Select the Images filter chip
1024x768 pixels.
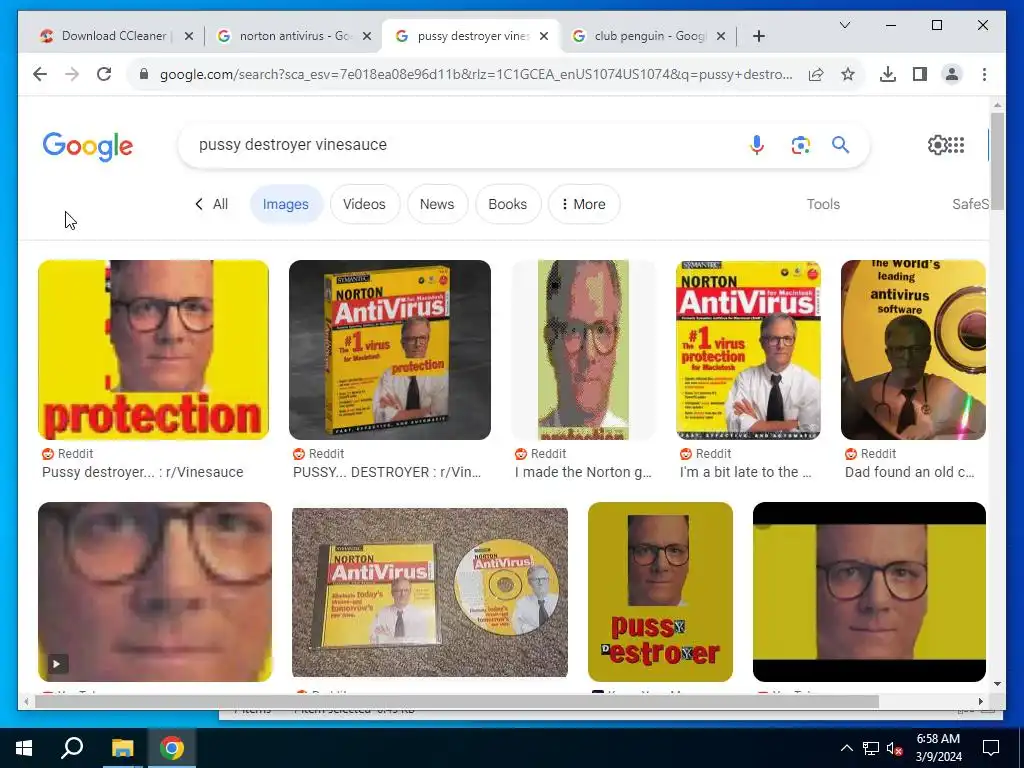(x=285, y=204)
